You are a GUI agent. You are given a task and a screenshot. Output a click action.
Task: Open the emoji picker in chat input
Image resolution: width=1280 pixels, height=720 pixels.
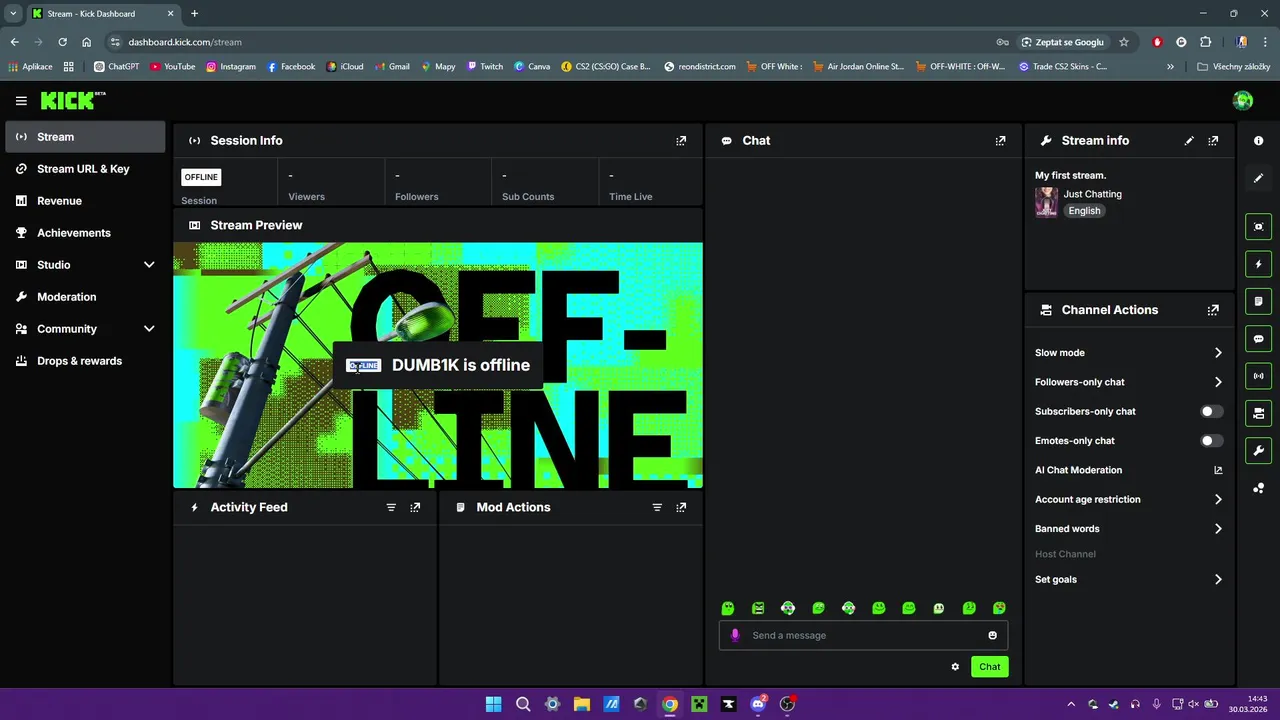[992, 635]
